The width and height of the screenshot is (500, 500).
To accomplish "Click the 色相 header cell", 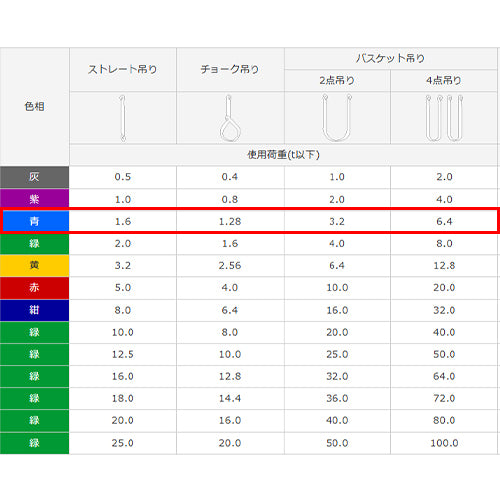I will tap(35, 107).
